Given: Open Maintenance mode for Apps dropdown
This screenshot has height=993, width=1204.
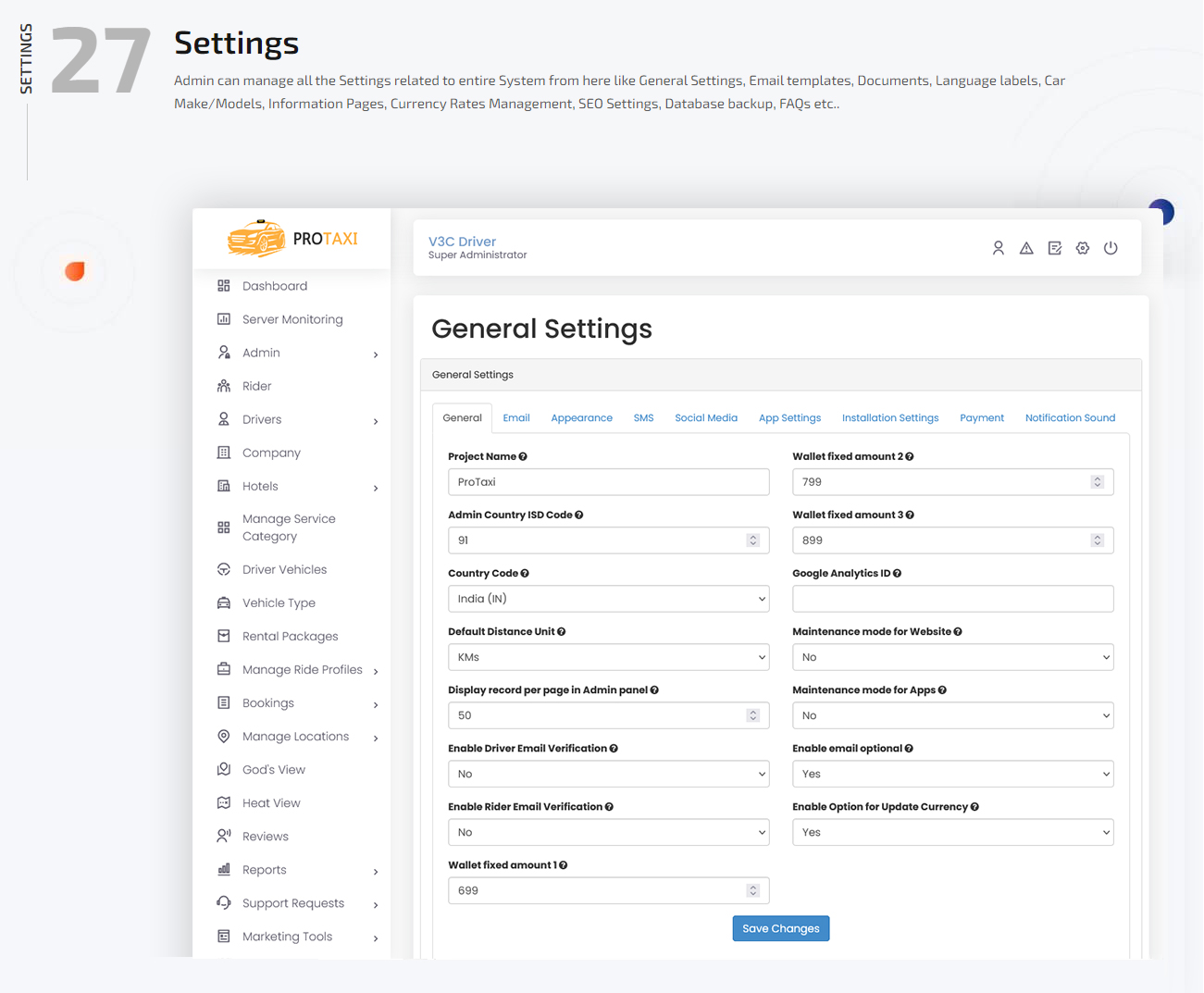Looking at the screenshot, I should coord(953,715).
